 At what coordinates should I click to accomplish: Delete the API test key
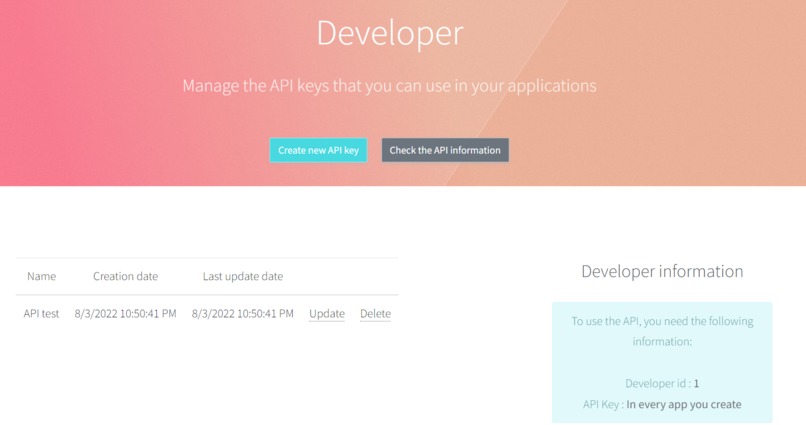coord(375,313)
